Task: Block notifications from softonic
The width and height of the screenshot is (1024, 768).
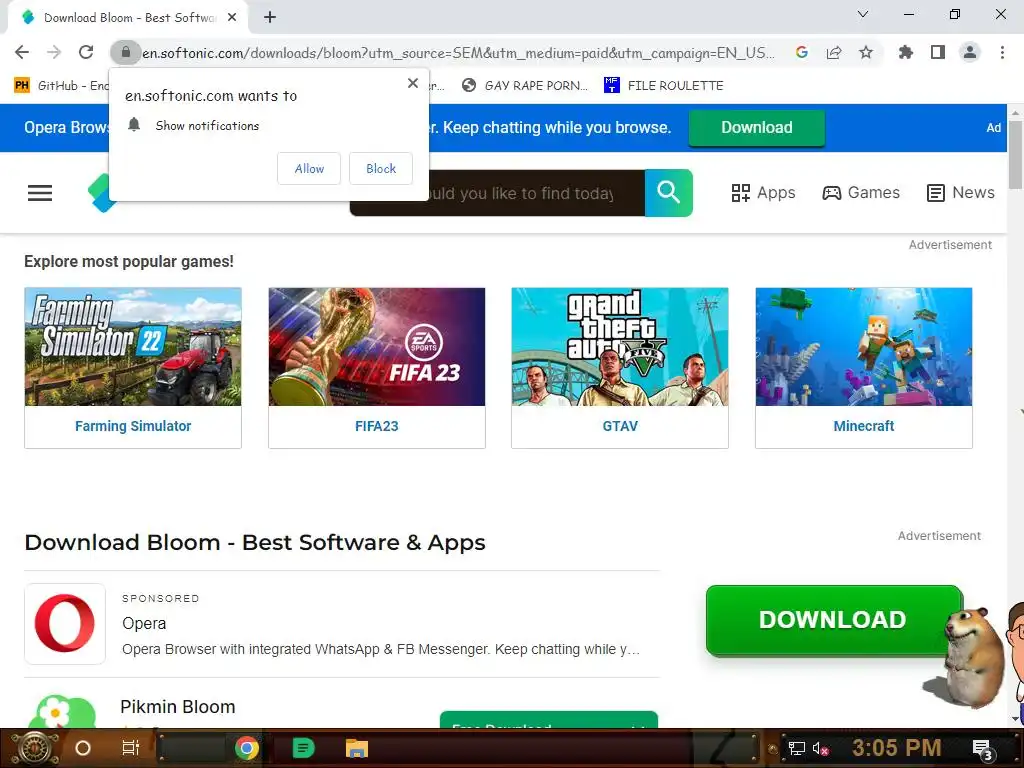Action: point(381,168)
